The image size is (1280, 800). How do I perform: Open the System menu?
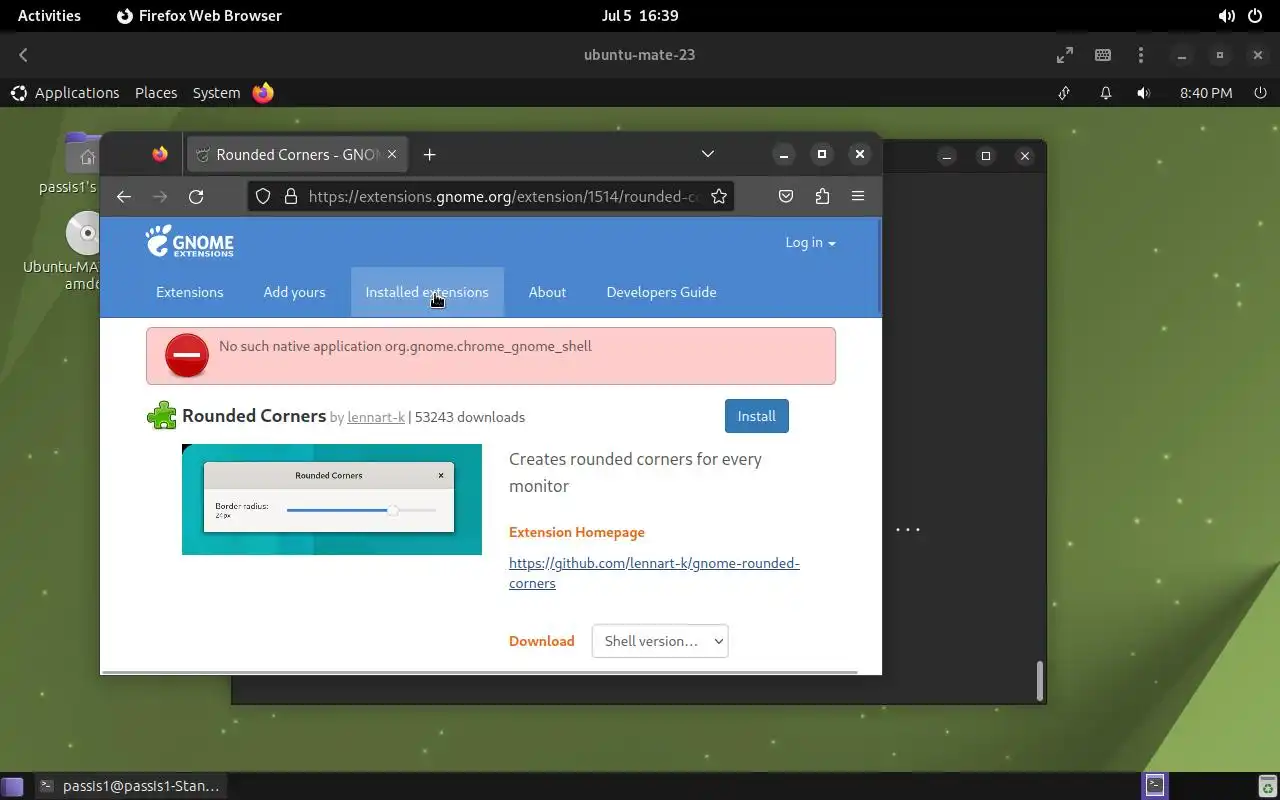click(216, 93)
